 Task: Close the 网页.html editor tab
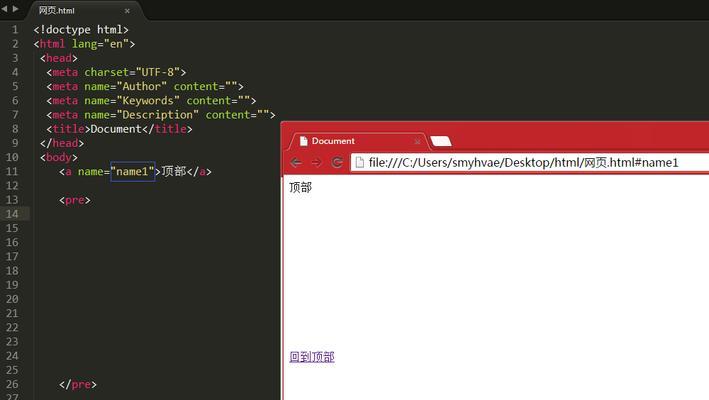point(127,11)
